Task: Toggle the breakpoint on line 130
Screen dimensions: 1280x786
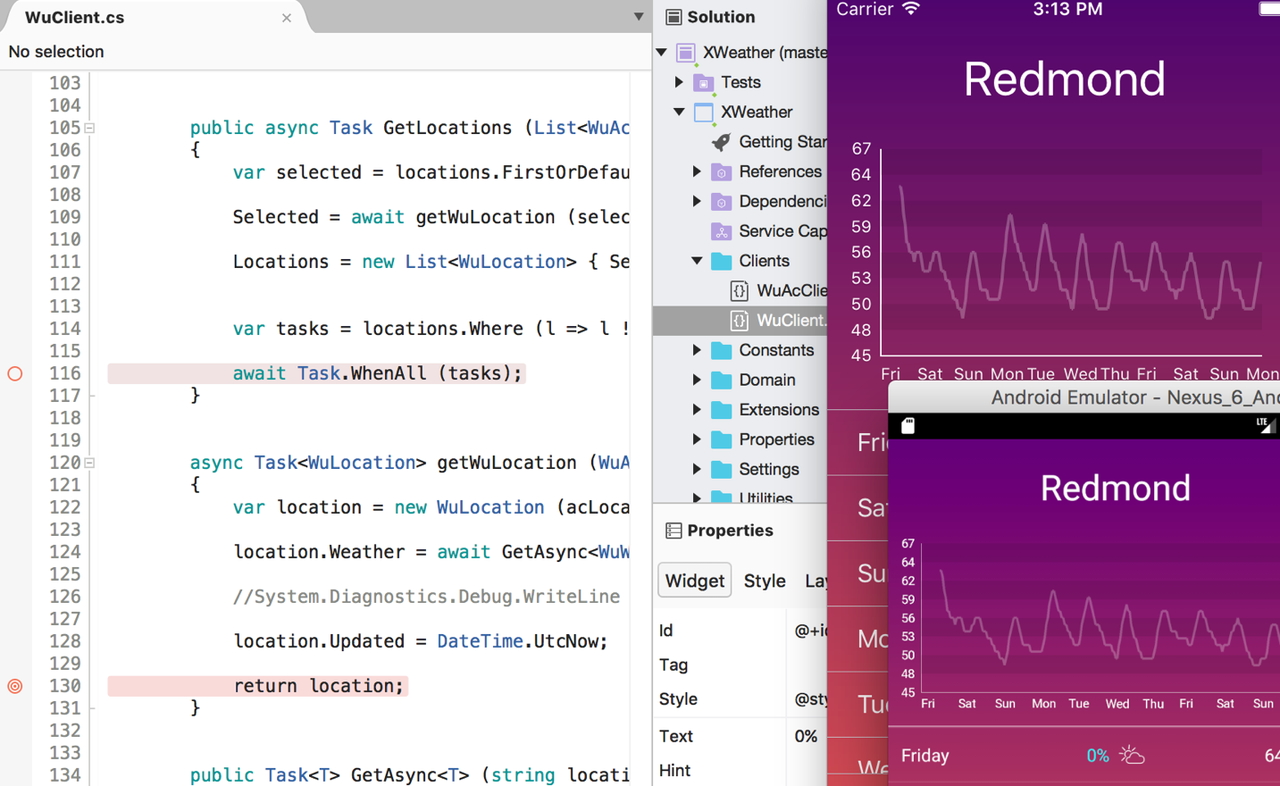Action: pos(14,686)
